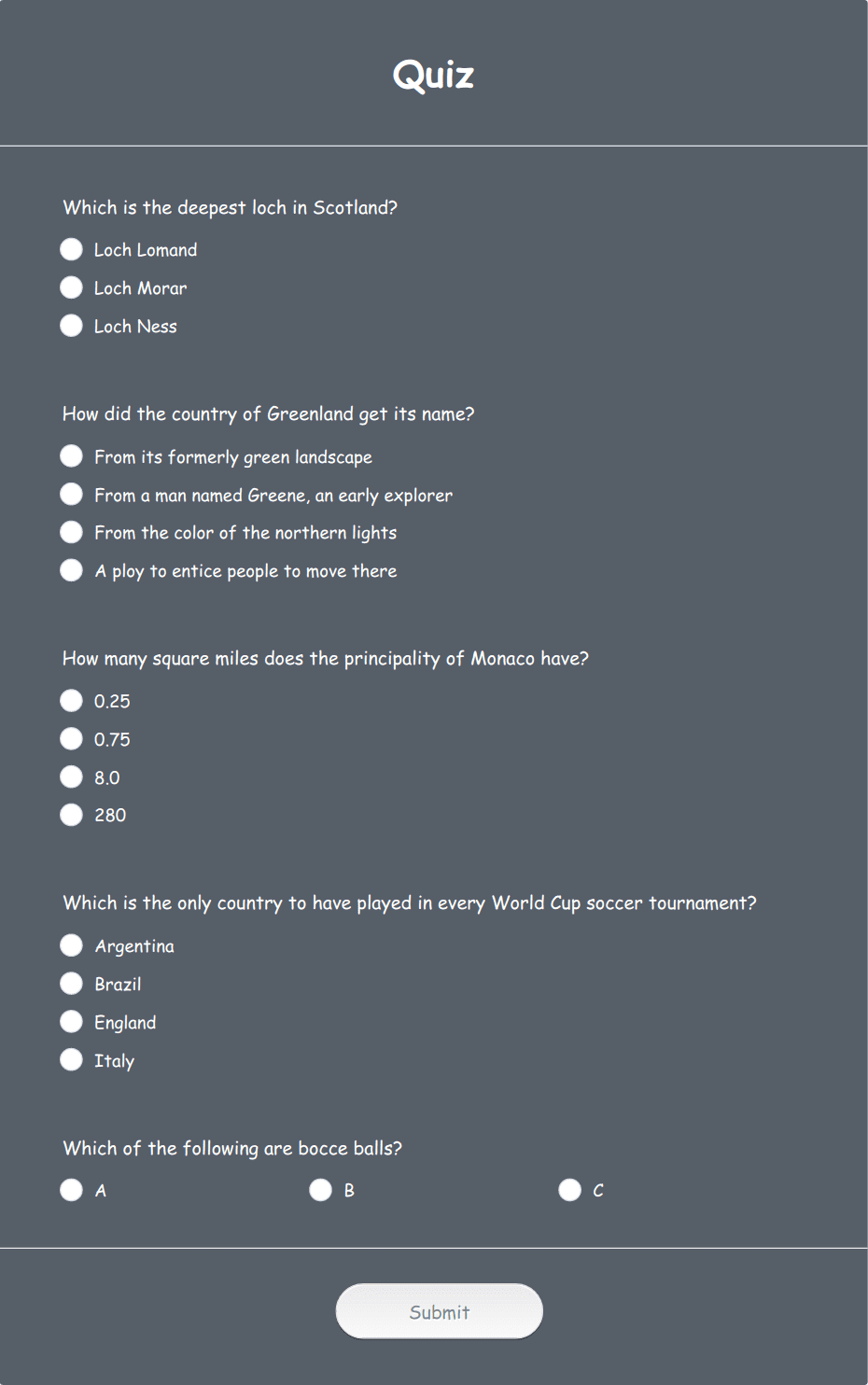Screen dimensions: 868x1385
Task: Choose 'A ploy to entice people to move there'
Action: (x=71, y=569)
